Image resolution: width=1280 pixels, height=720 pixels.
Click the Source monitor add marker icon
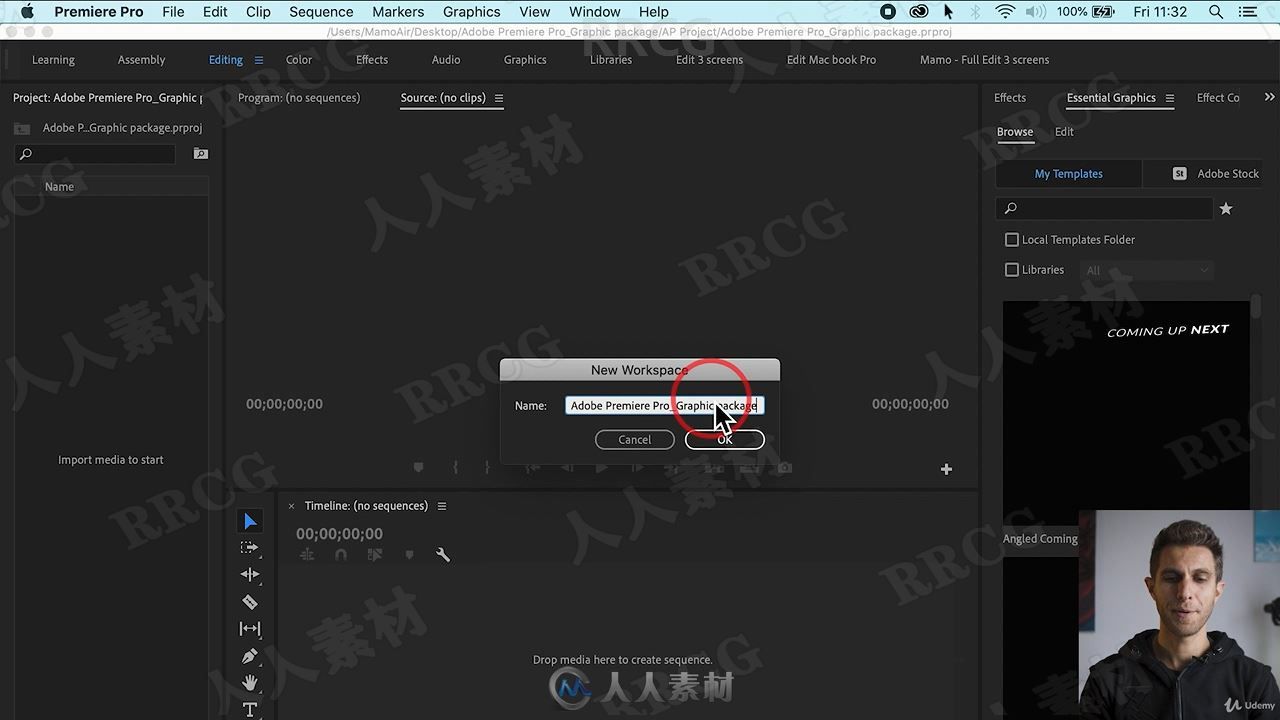coord(419,468)
